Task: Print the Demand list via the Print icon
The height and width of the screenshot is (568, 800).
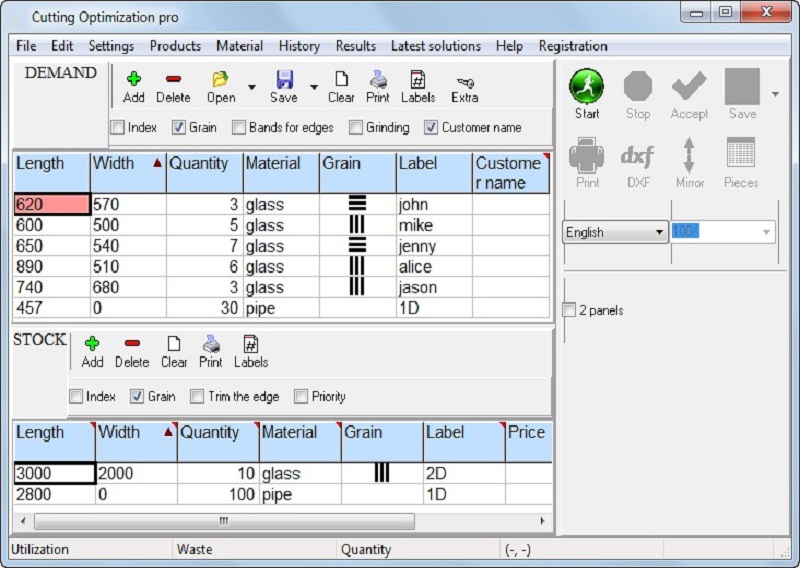Action: click(x=378, y=79)
